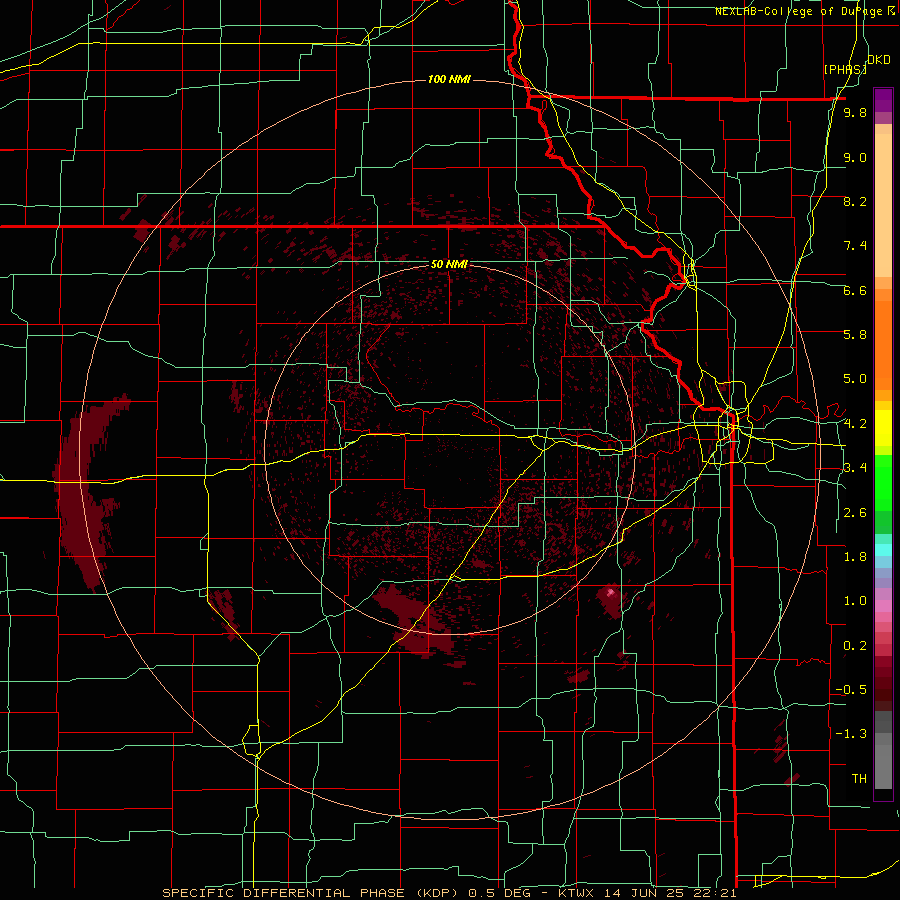Select the 9.0 value on the color scale

(x=855, y=157)
